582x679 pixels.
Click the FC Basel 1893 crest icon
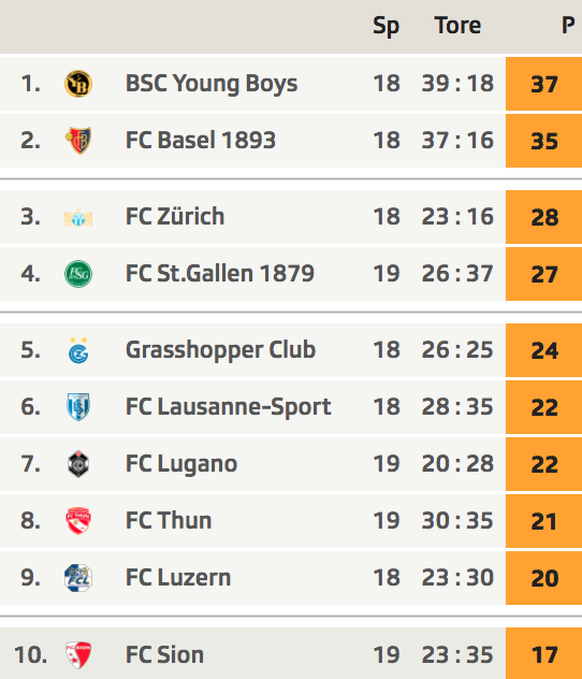coord(78,140)
